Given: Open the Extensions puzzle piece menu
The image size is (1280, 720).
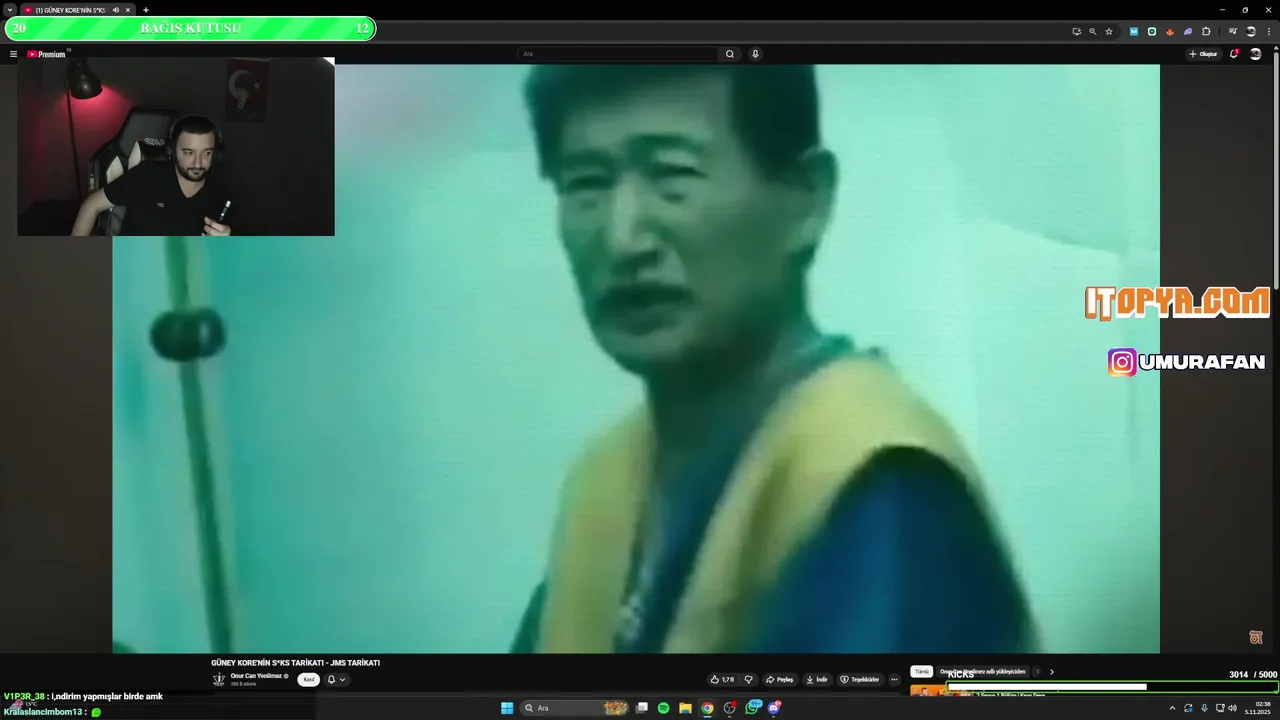Looking at the screenshot, I should click(x=1206, y=31).
